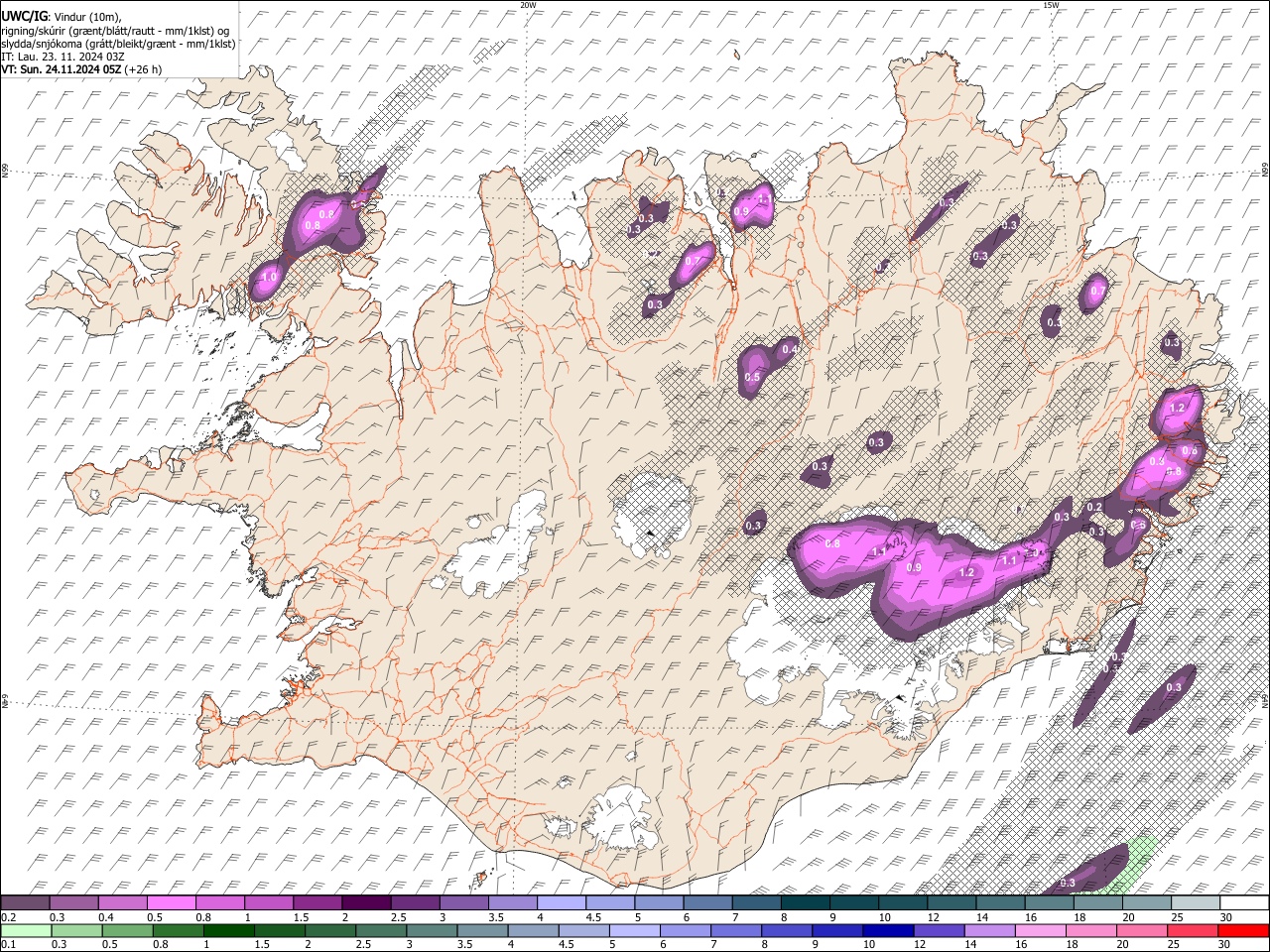Select upper legend swatch labeled 3.5
This screenshot has height=952, width=1270.
pos(512,902)
